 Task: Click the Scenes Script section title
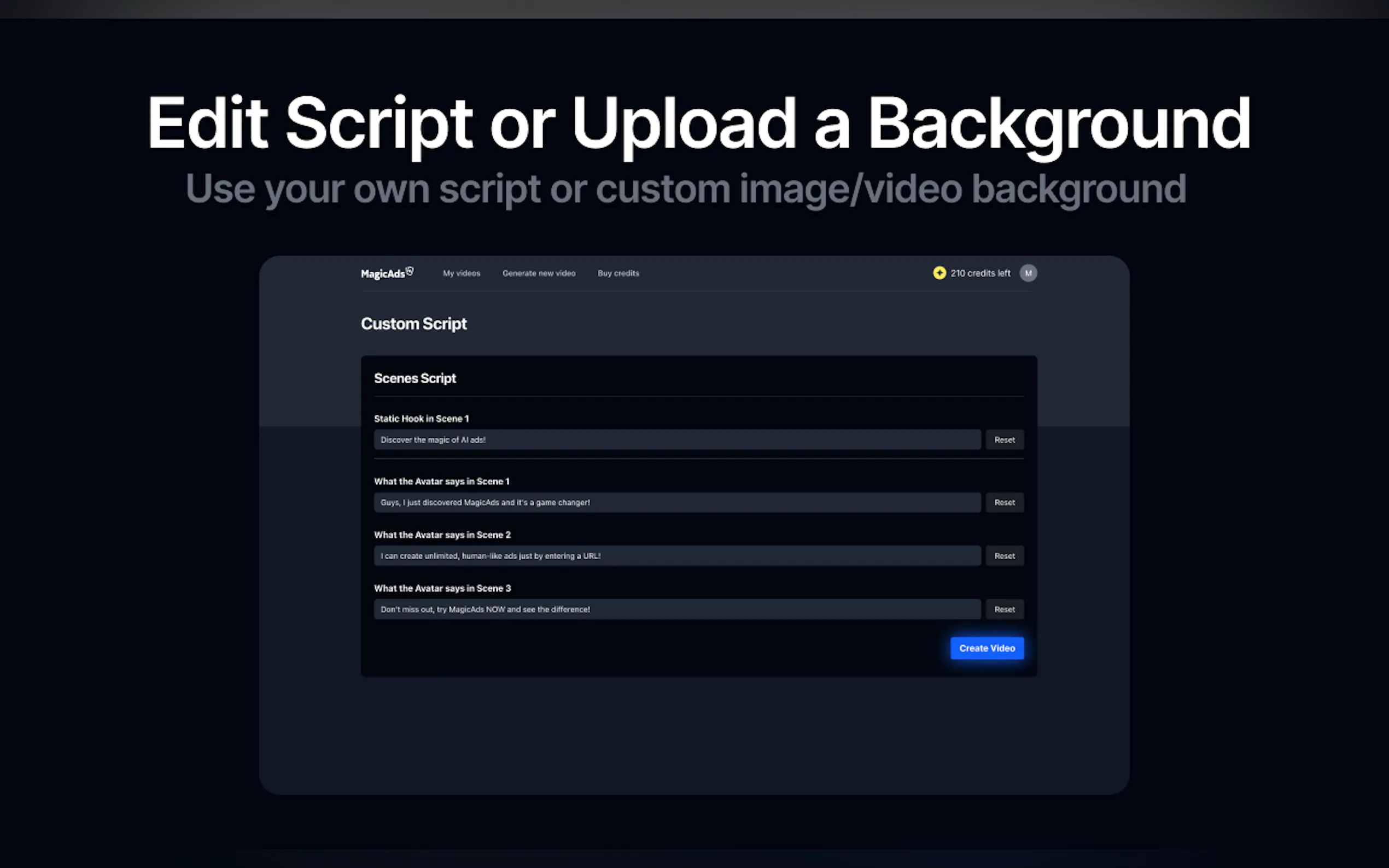415,378
